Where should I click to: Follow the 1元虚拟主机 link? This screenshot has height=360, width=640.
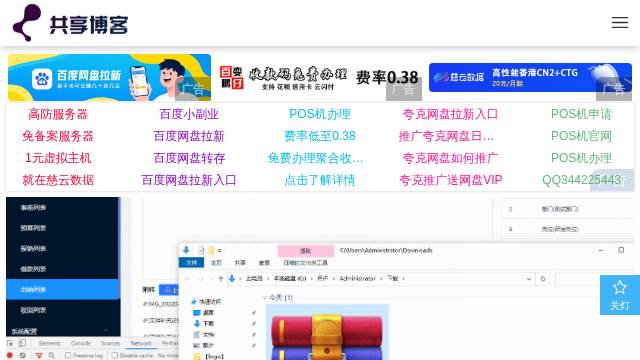pyautogui.click(x=58, y=158)
